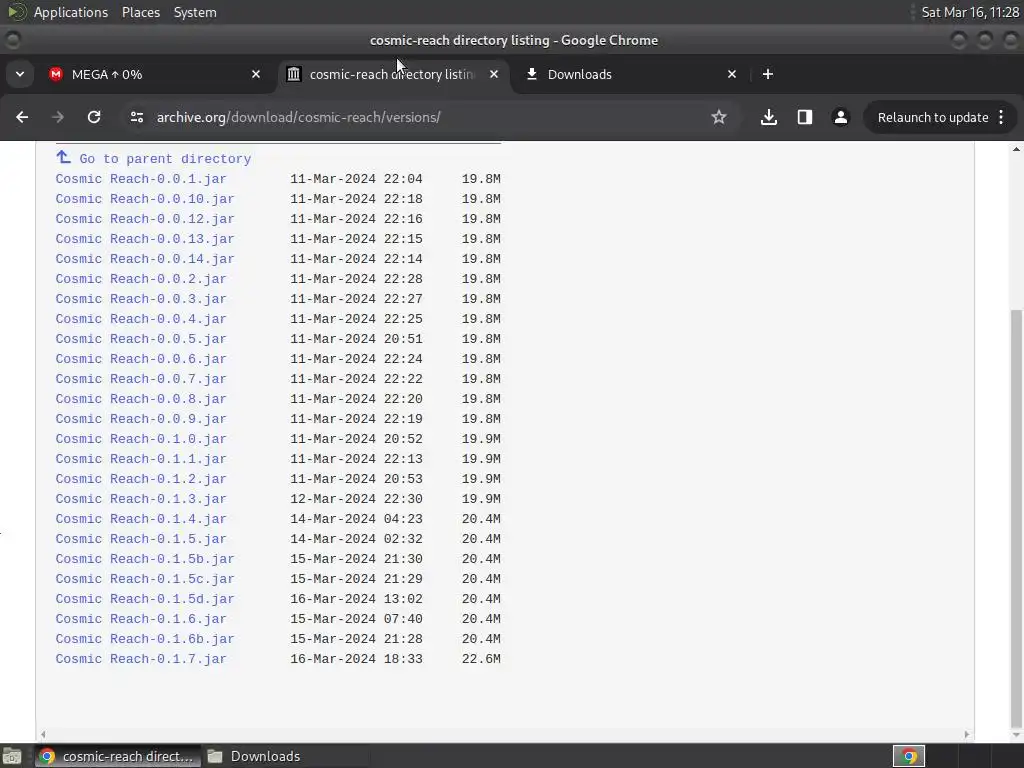The width and height of the screenshot is (1024, 768).
Task: Download Cosmic Reach-0.1.0.jar
Action: [x=141, y=439]
